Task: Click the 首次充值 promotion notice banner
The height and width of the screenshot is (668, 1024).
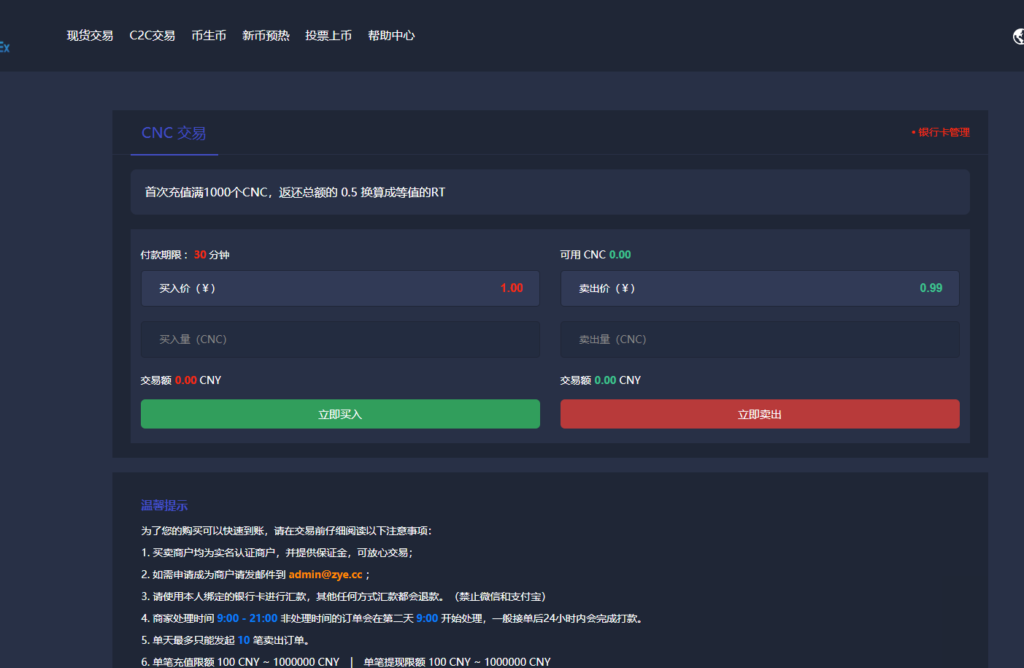Action: point(549,192)
